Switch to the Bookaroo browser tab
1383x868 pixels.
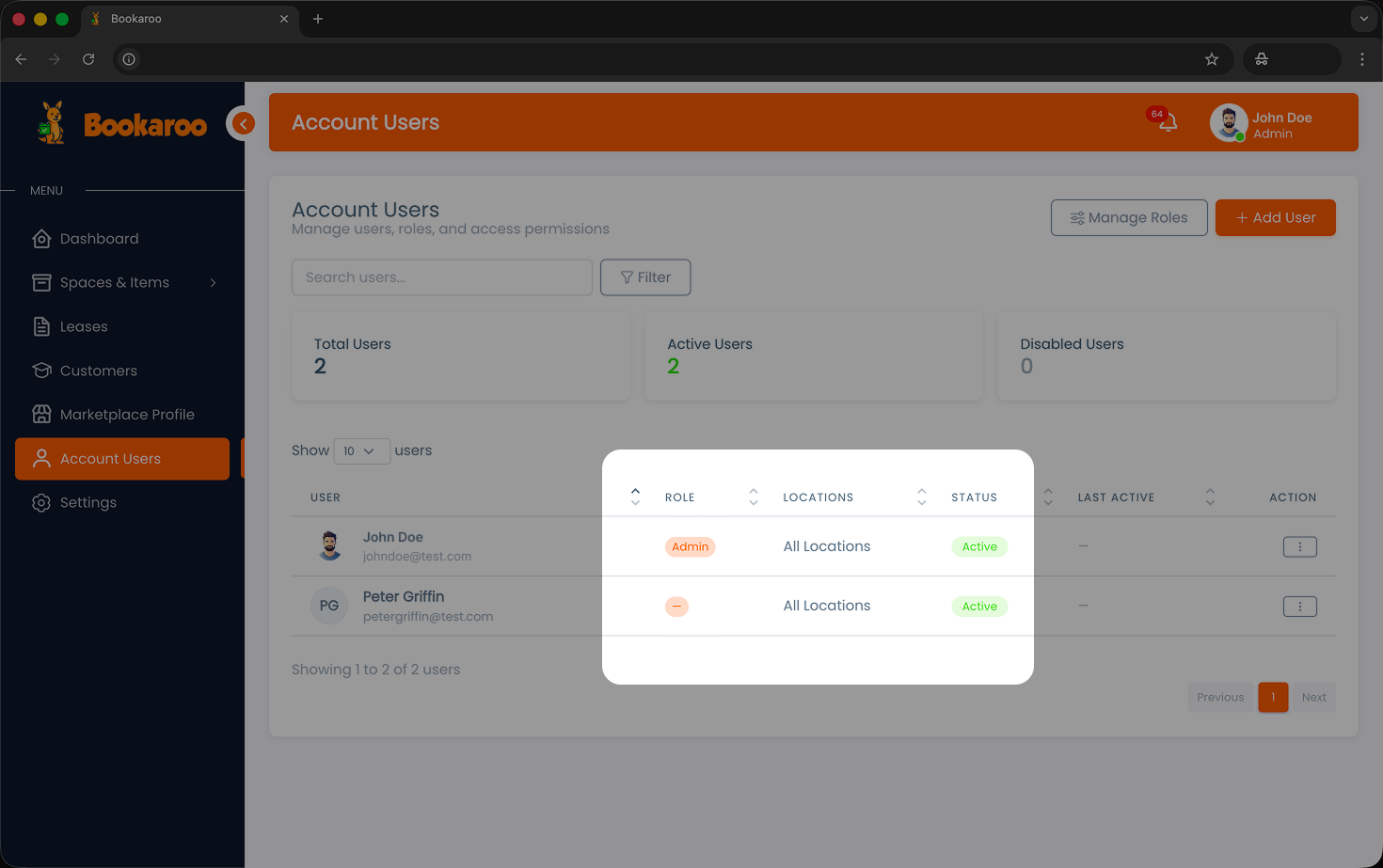[x=169, y=18]
